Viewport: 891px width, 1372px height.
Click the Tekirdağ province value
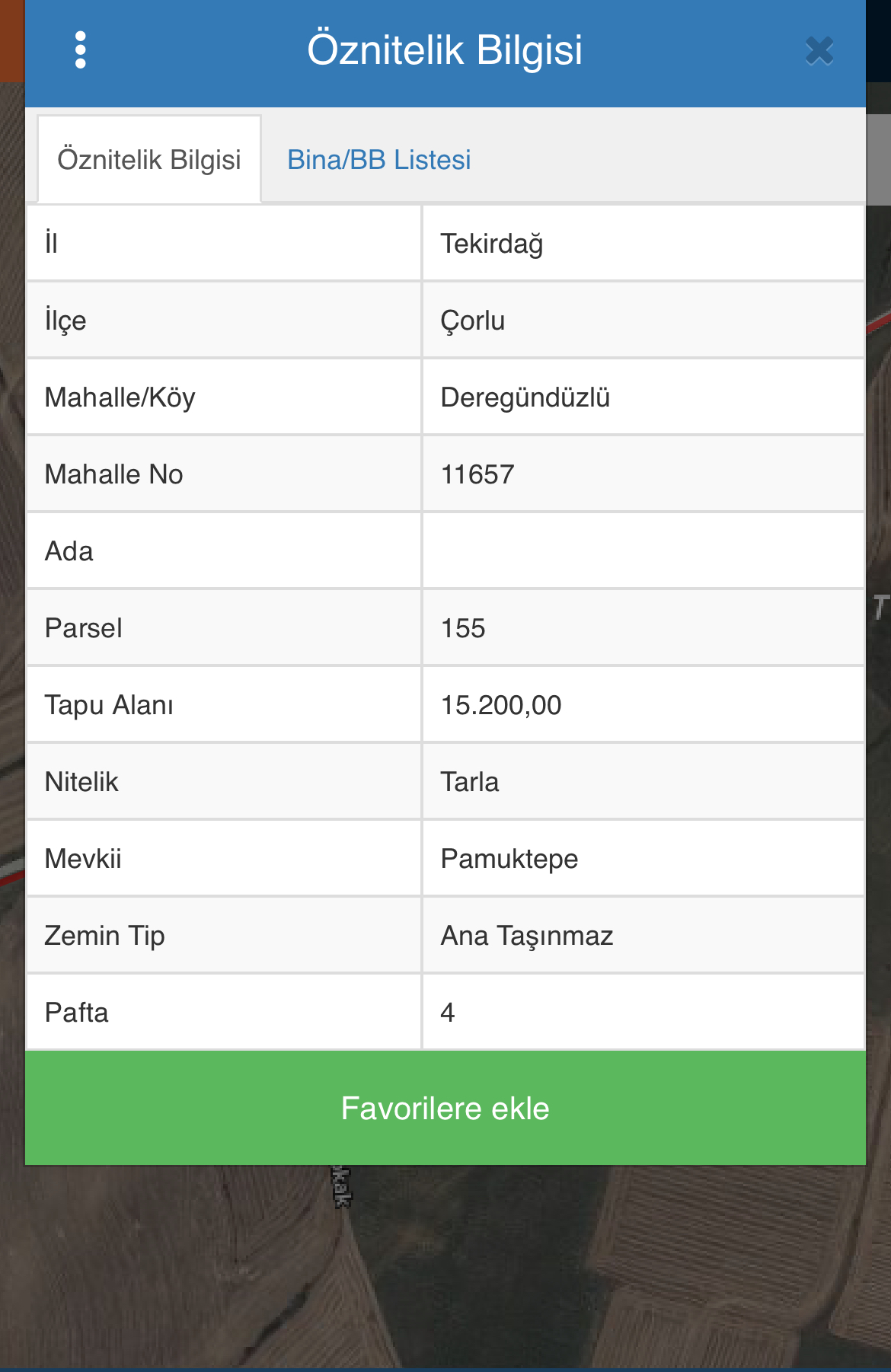pyautogui.click(x=492, y=244)
